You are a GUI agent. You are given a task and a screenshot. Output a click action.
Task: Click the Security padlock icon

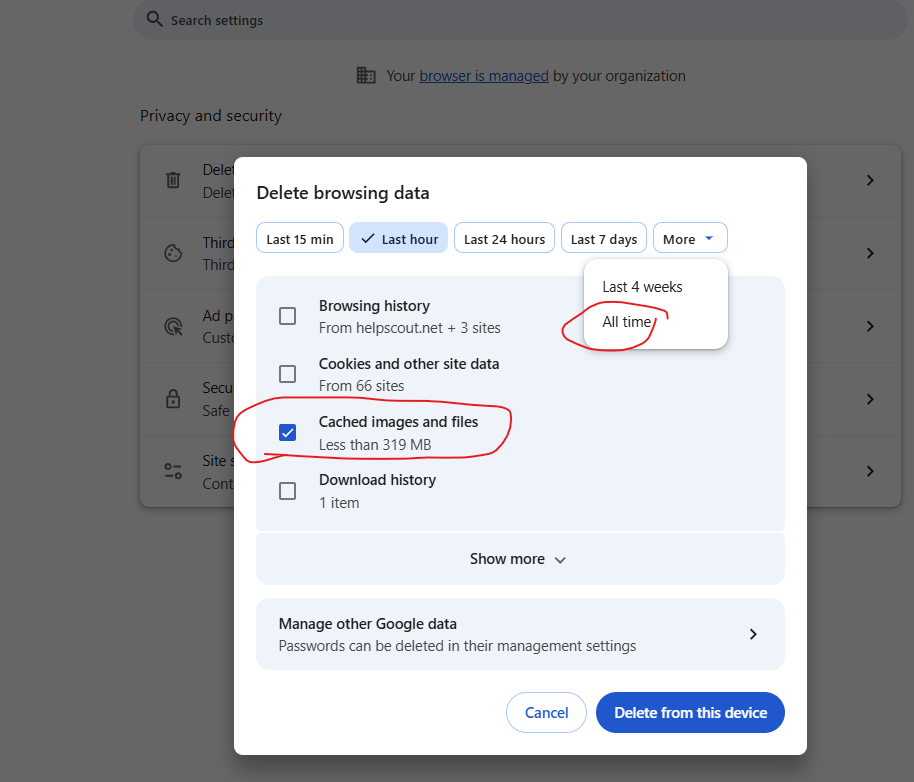click(173, 399)
